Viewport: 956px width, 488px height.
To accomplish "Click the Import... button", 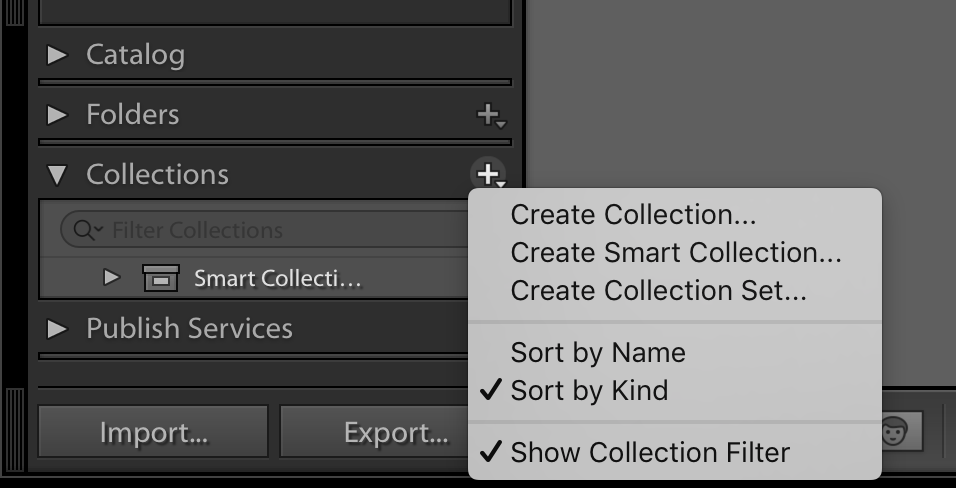I will tap(153, 431).
